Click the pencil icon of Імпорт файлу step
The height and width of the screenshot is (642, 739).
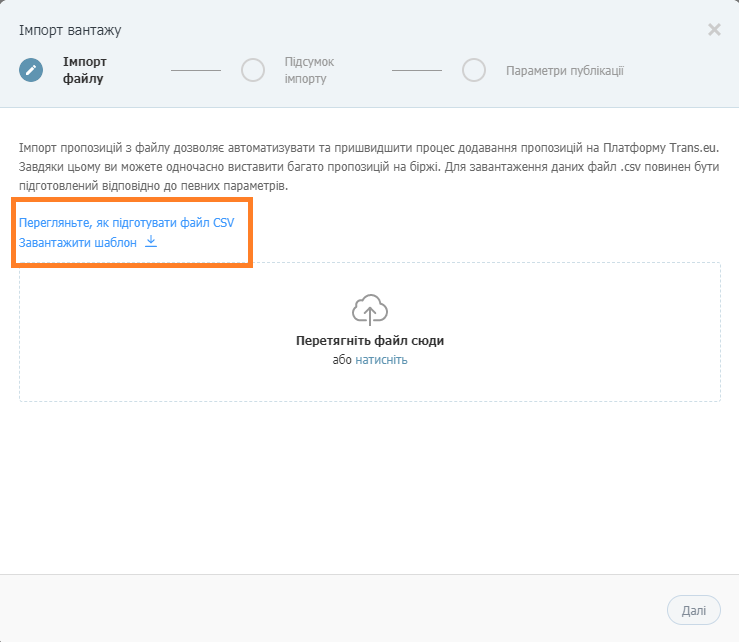[x=31, y=70]
